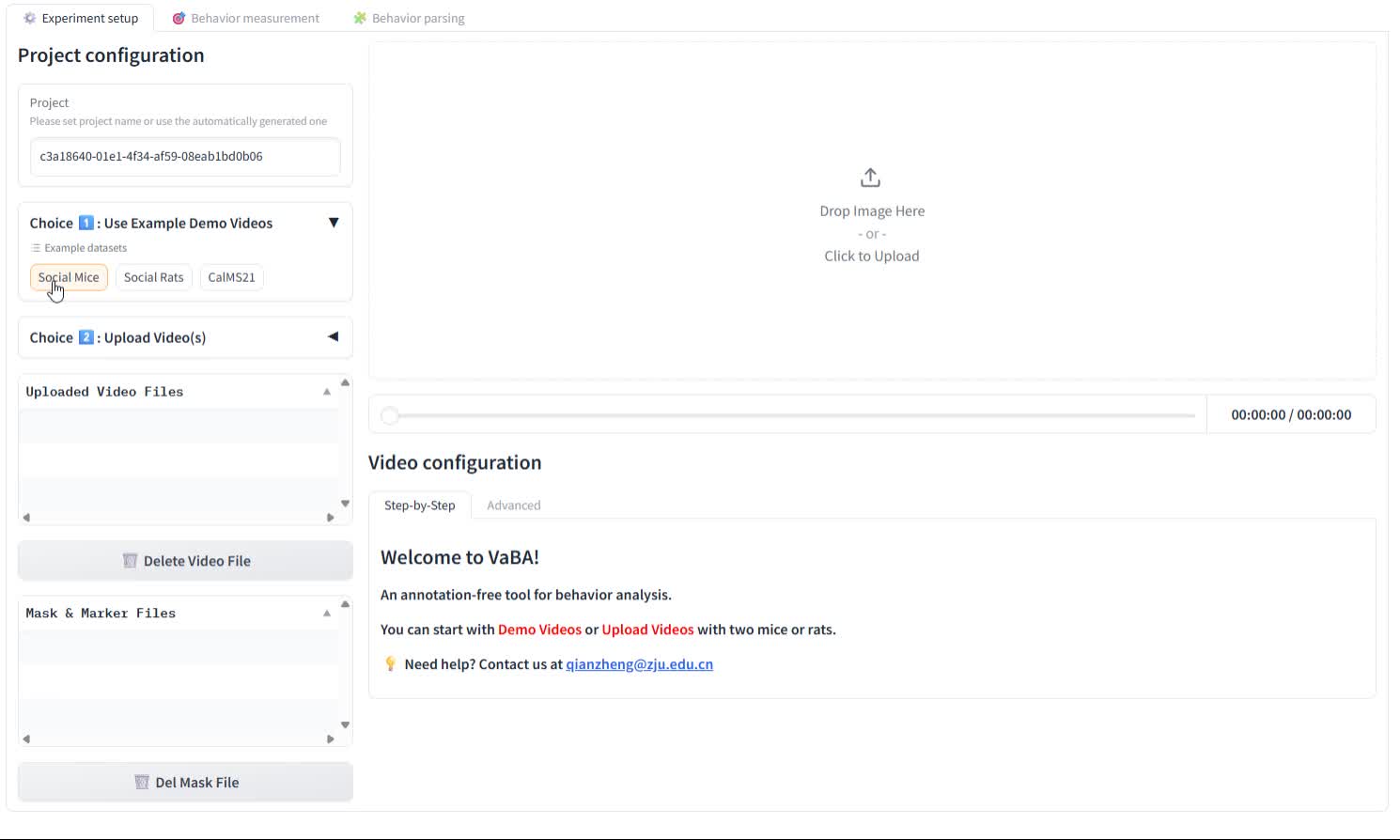Click scroll-down arrow of Uploaded Video Files list
This screenshot has height=840, width=1400.
(x=345, y=504)
